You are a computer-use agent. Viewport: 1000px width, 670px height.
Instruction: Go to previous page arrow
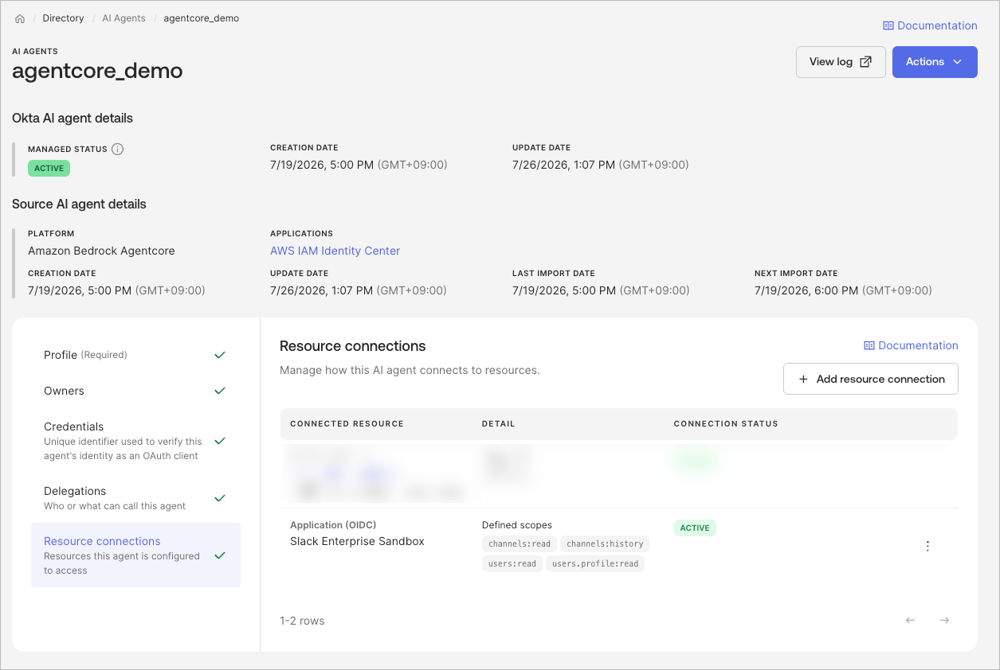click(910, 620)
